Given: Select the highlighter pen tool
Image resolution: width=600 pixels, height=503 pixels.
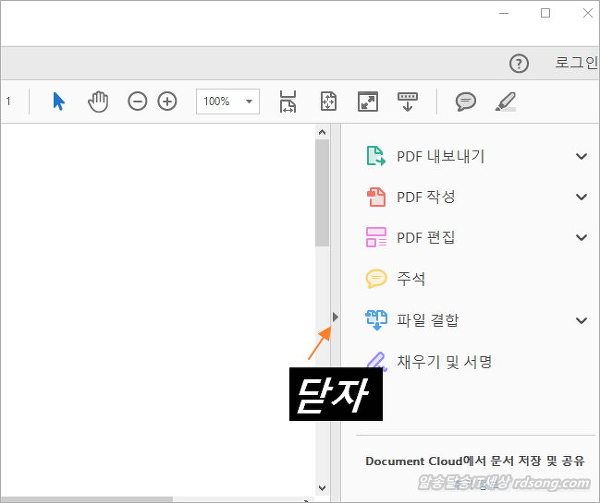Looking at the screenshot, I should (x=506, y=101).
